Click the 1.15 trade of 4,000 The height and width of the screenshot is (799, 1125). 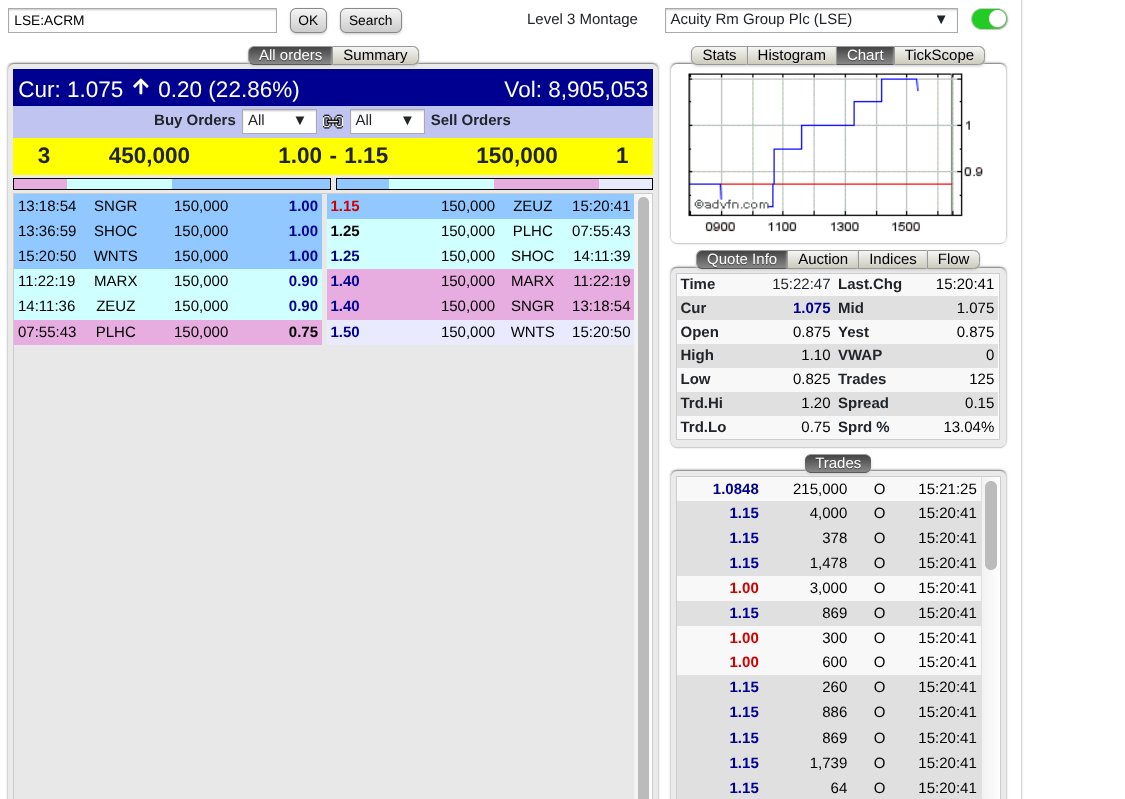coord(829,514)
